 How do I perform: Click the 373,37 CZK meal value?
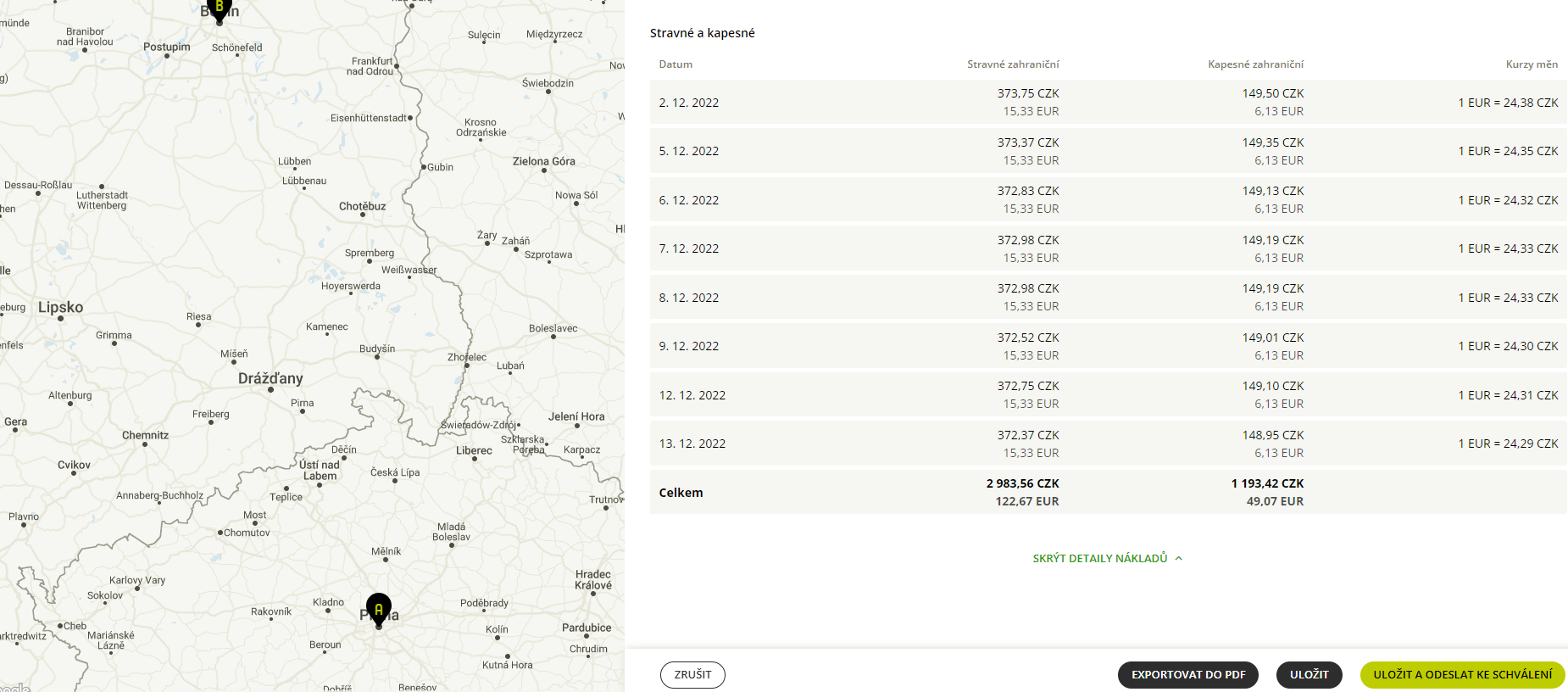1028,142
